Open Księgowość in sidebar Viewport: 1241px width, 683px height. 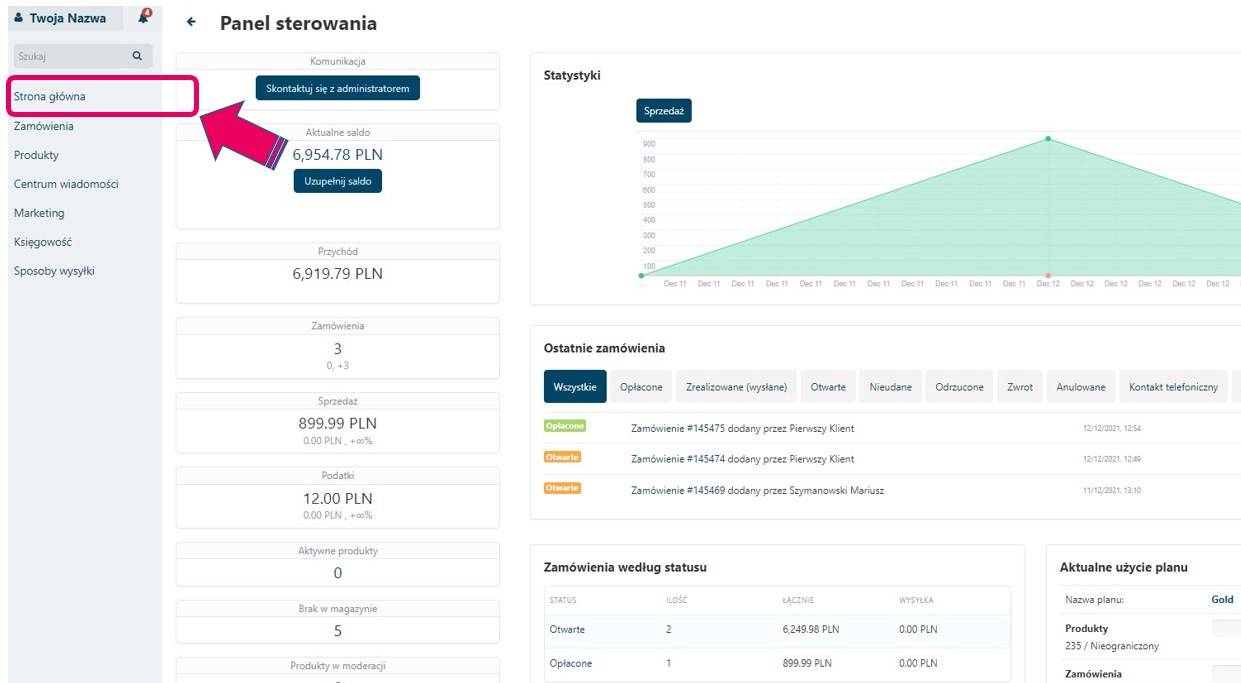click(43, 242)
